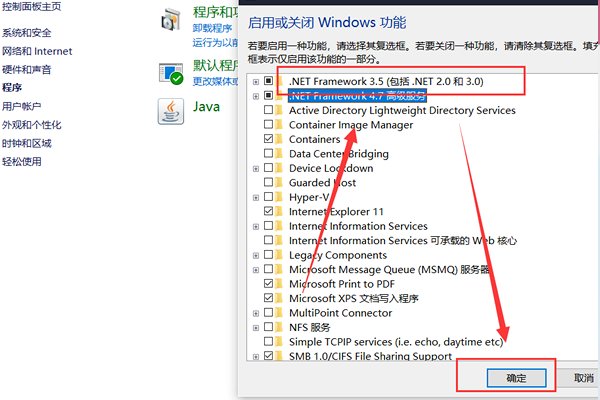Expand the .NET Framework 4.7 高级服务 node
The height and width of the screenshot is (400, 600).
256,96
